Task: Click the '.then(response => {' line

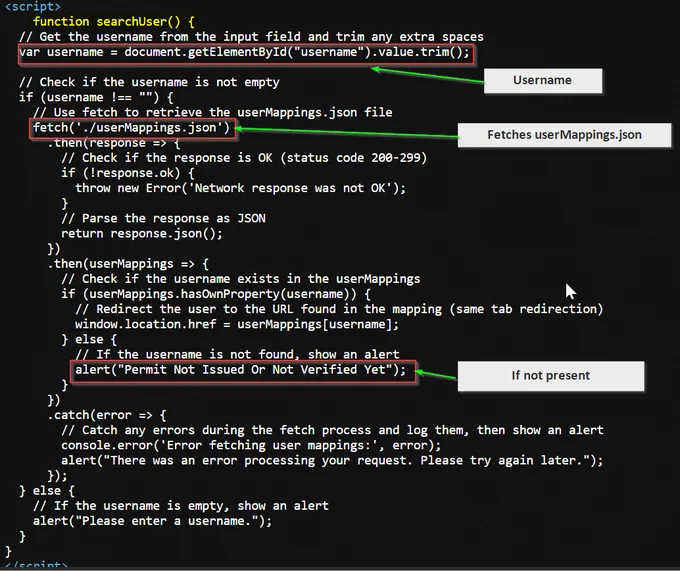Action: click(x=114, y=143)
